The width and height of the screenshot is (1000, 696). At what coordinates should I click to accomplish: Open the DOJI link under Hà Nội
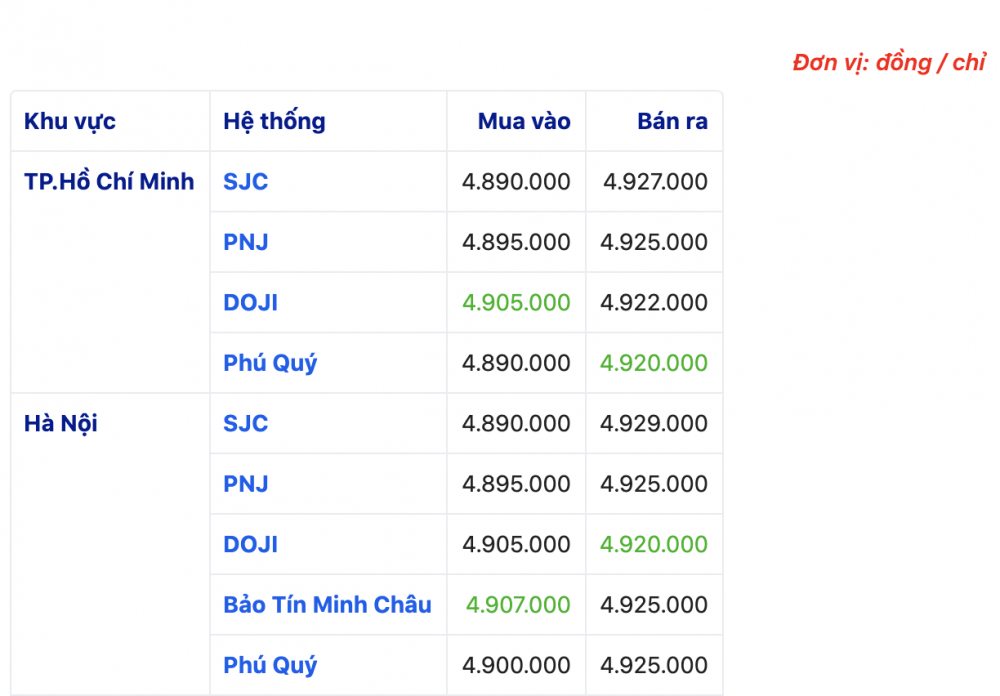(x=251, y=544)
